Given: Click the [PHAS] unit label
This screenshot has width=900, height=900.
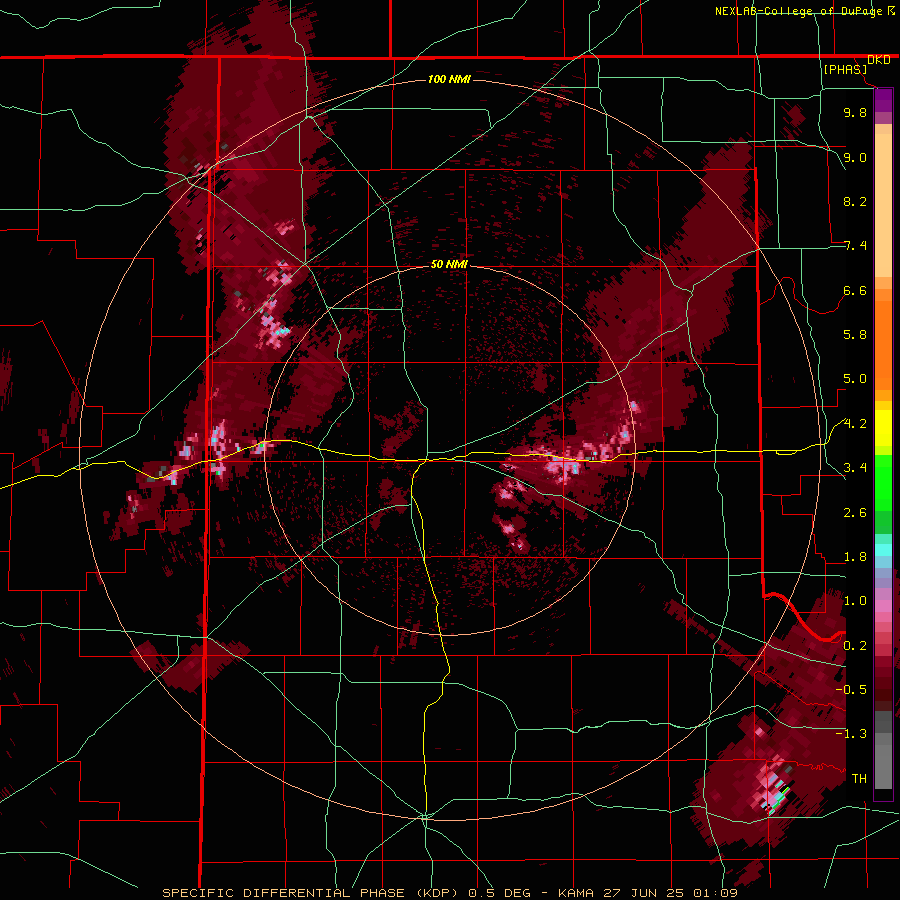Looking at the screenshot, I should (x=845, y=70).
